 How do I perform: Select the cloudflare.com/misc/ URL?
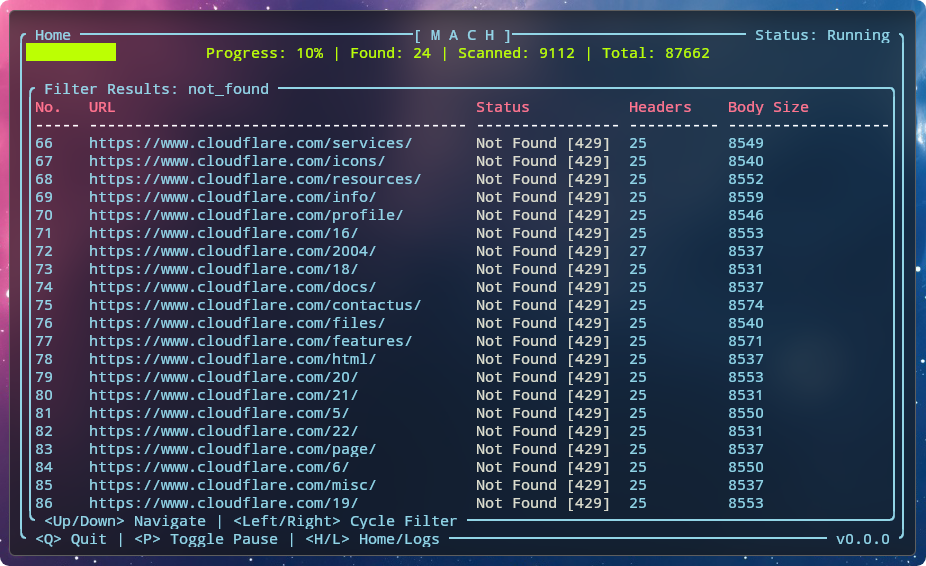[233, 486]
